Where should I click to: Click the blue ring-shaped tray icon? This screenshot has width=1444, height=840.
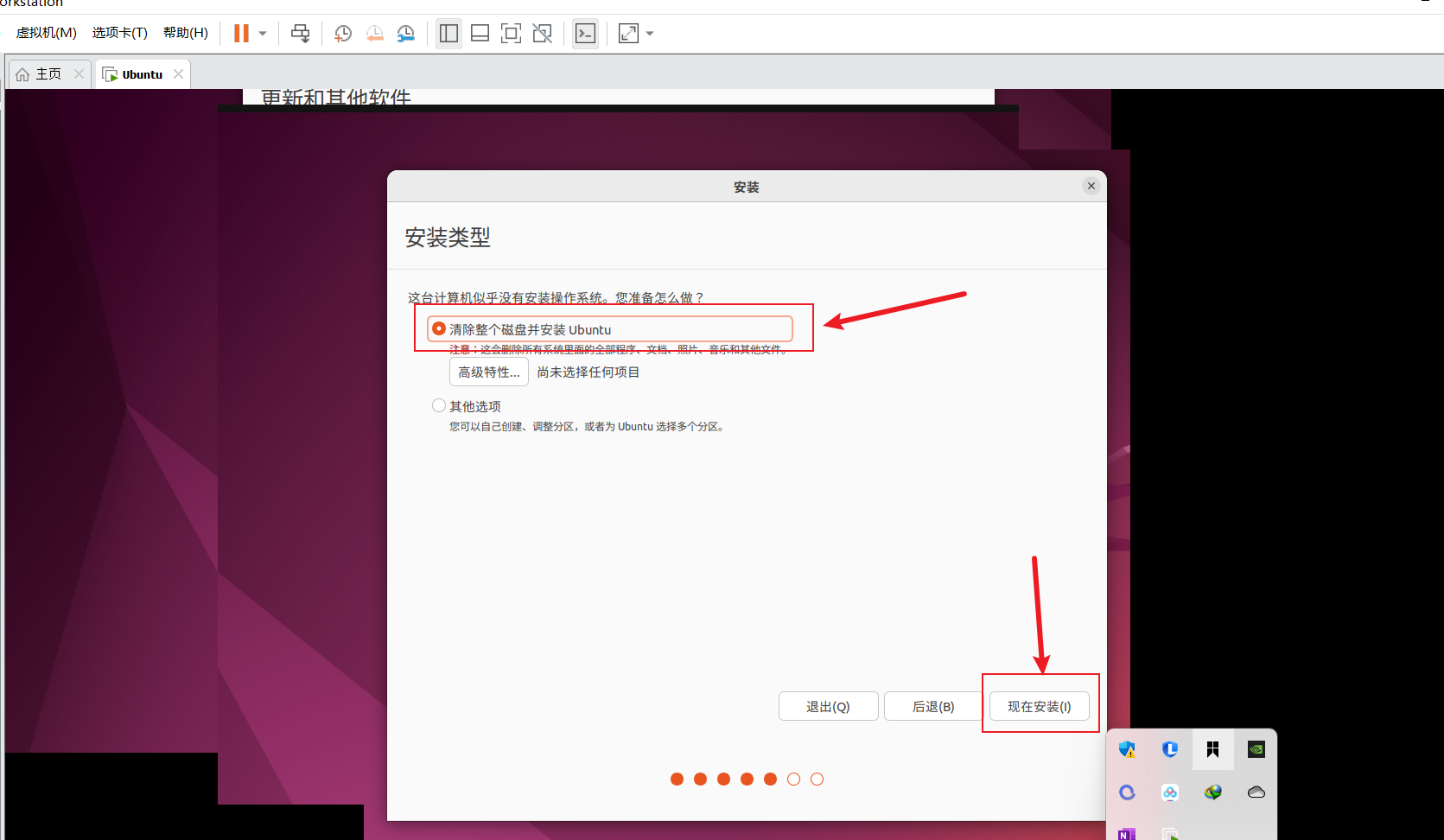point(1127,792)
